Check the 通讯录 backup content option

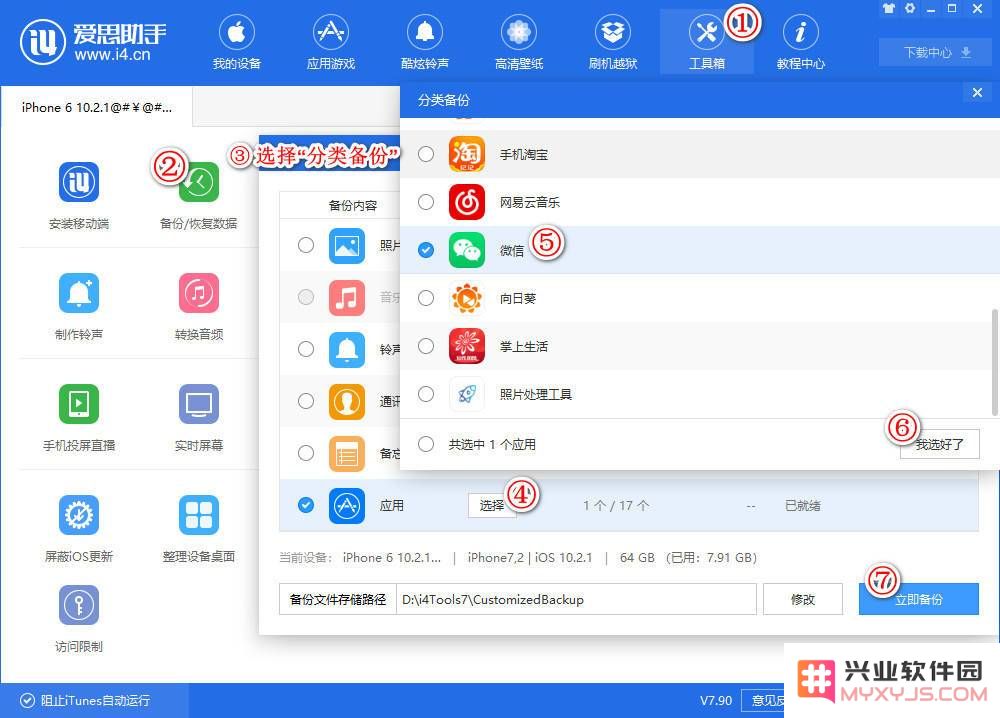305,400
